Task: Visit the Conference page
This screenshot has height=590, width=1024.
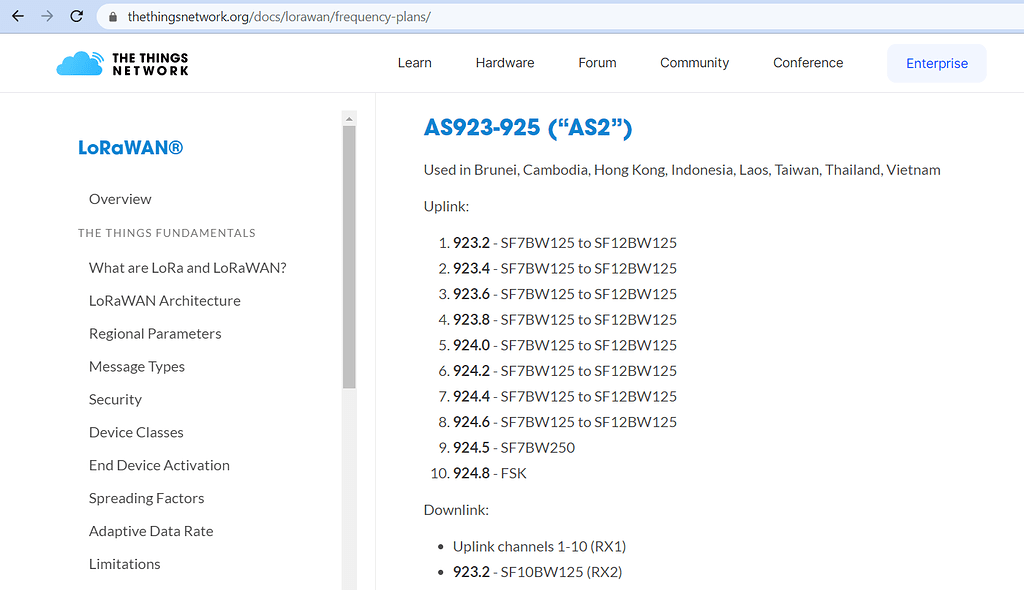Action: [807, 62]
